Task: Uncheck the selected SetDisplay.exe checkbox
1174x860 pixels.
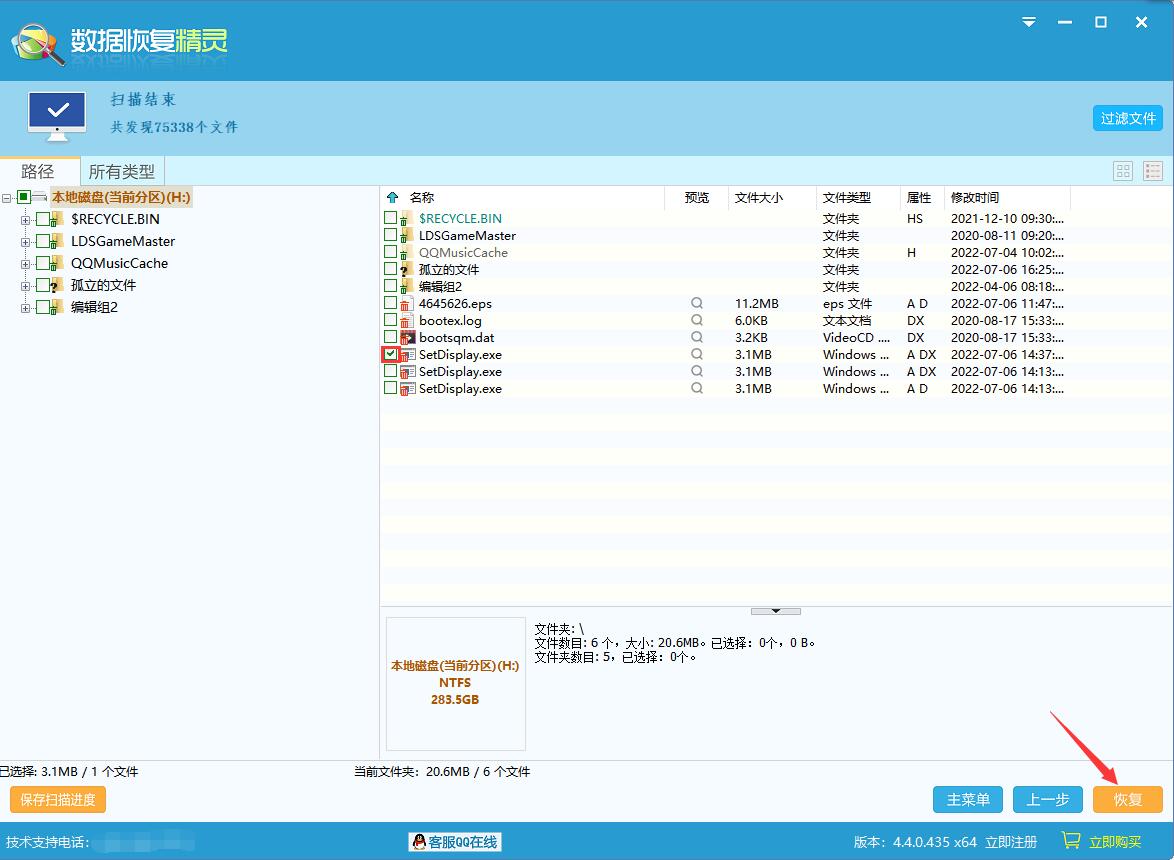Action: pos(390,354)
